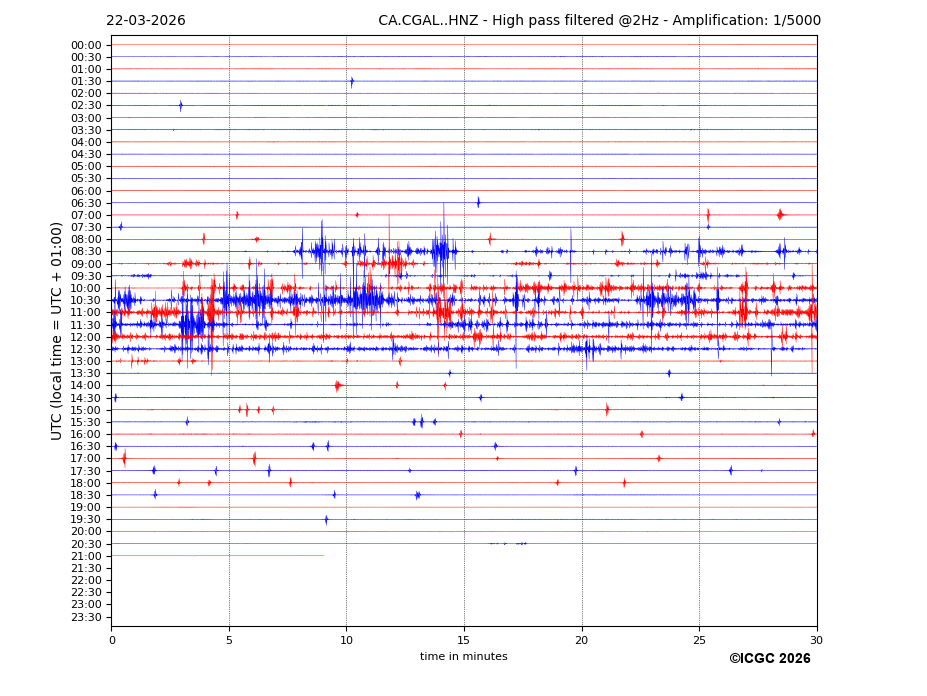927x696 pixels.
Task: Click the 25 minute x-axis tick label
Action: tap(699, 640)
